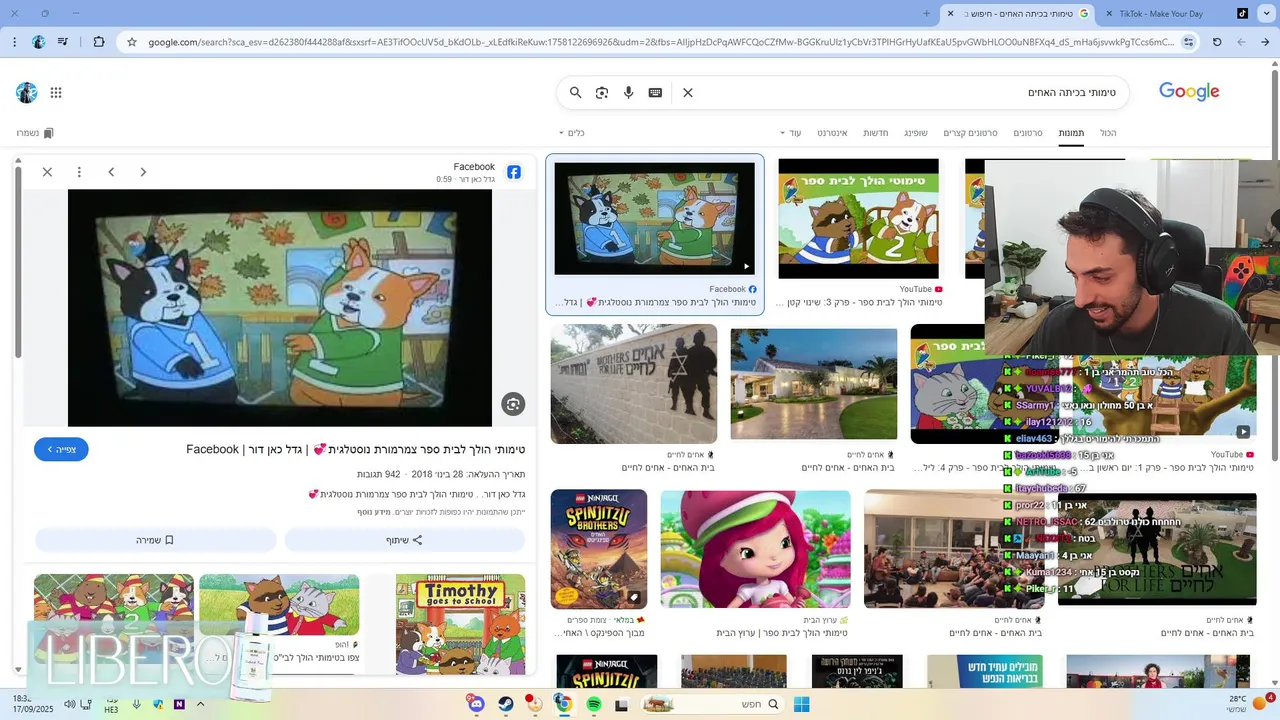Select the הכול search tab
Image resolution: width=1280 pixels, height=720 pixels.
coord(1108,133)
